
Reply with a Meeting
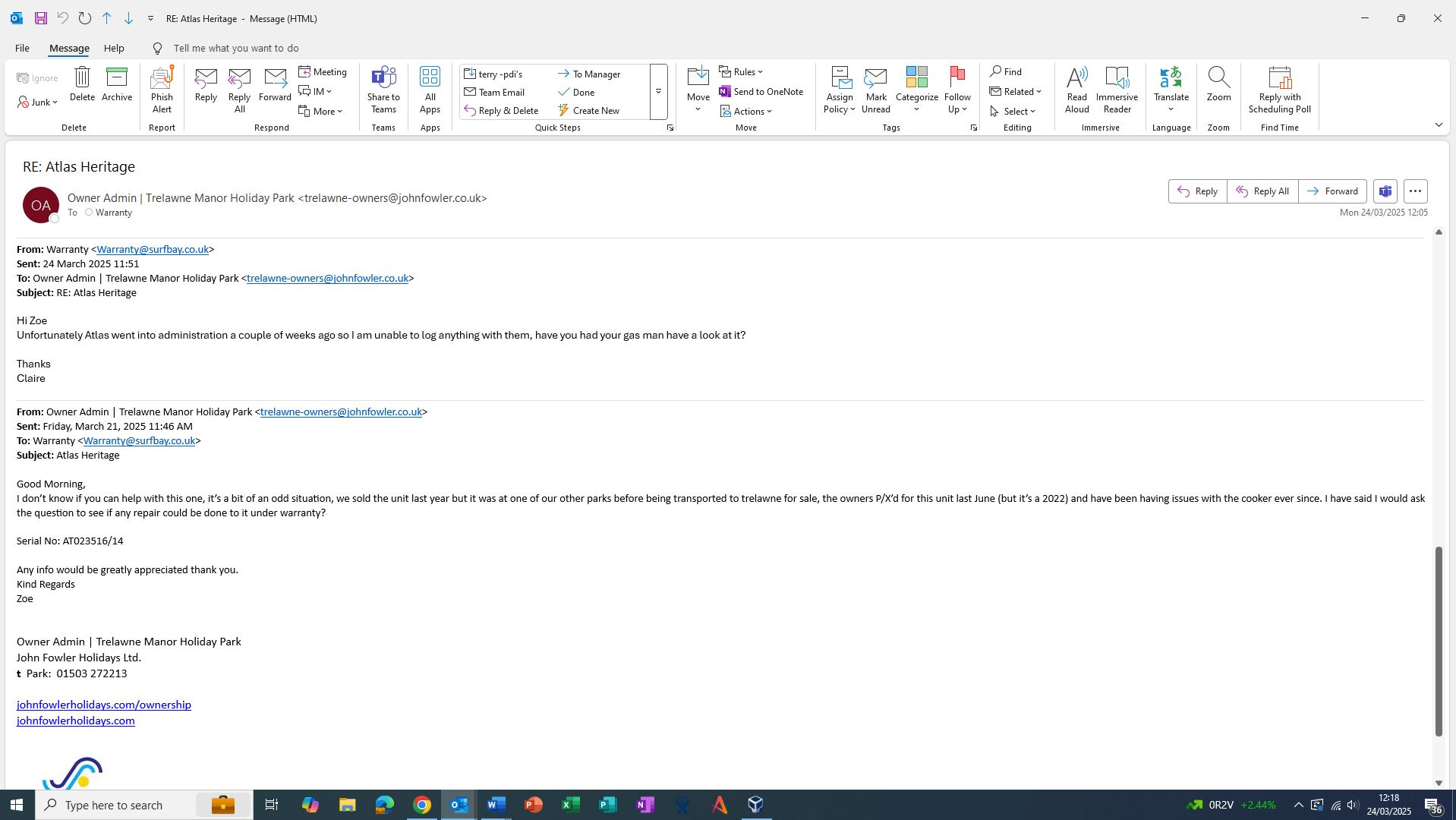pos(323,71)
